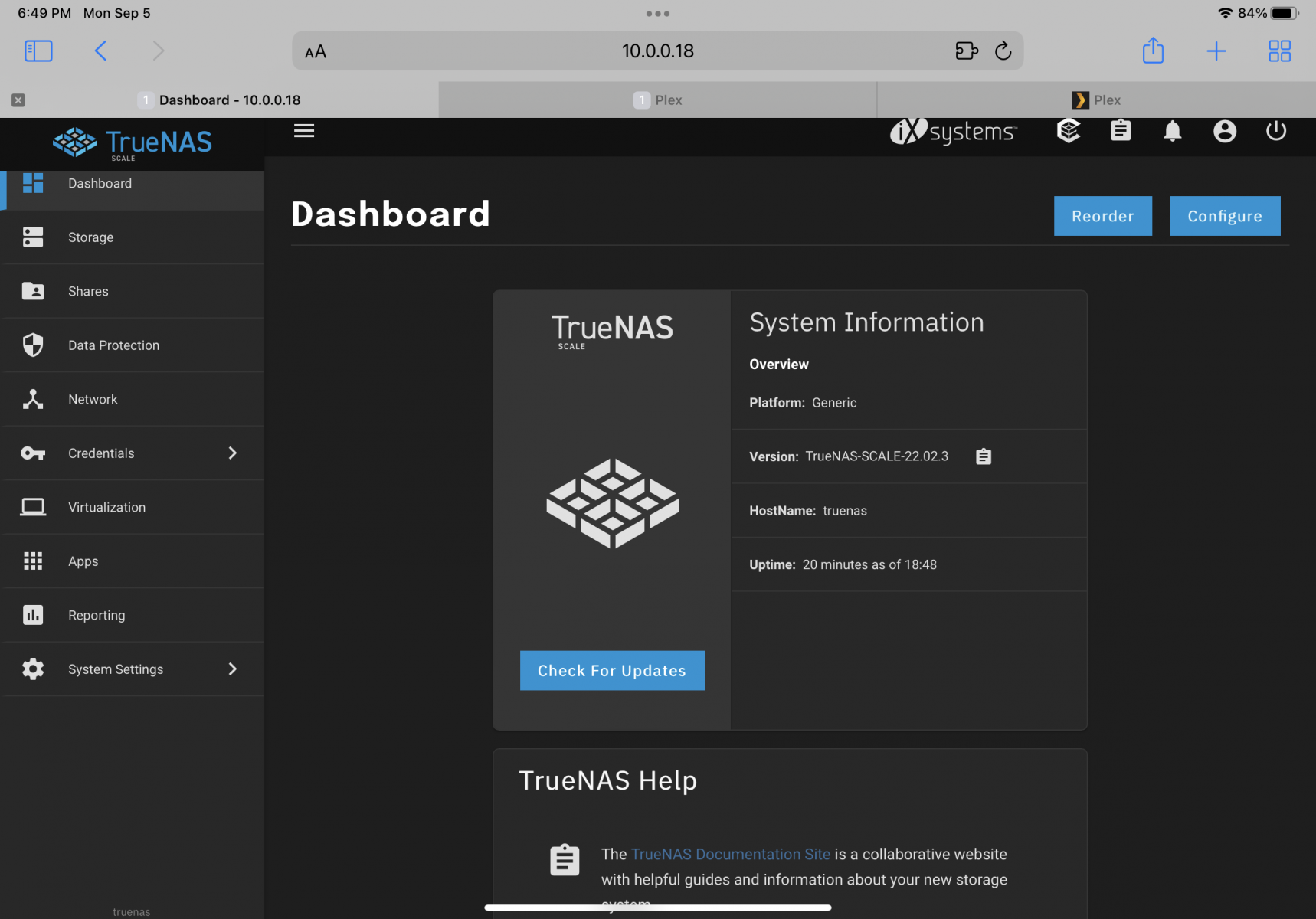Open the Dashboard menu item
The width and height of the screenshot is (1316, 919).
133,184
